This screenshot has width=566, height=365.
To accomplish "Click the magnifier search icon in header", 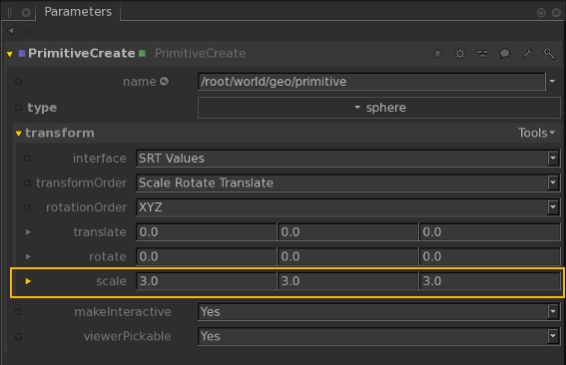I will point(549,54).
